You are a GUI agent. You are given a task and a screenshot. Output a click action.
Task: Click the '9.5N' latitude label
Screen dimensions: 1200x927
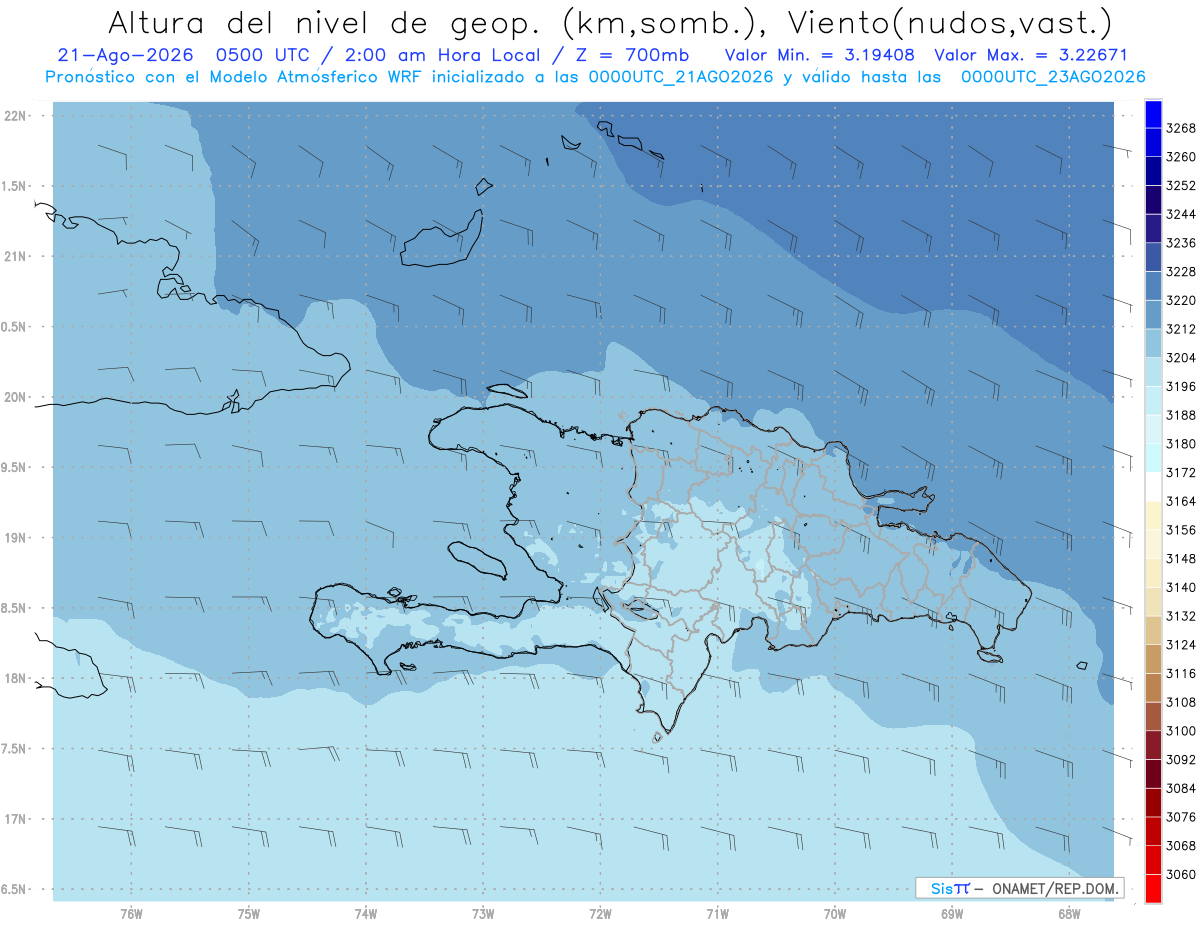[x=14, y=468]
